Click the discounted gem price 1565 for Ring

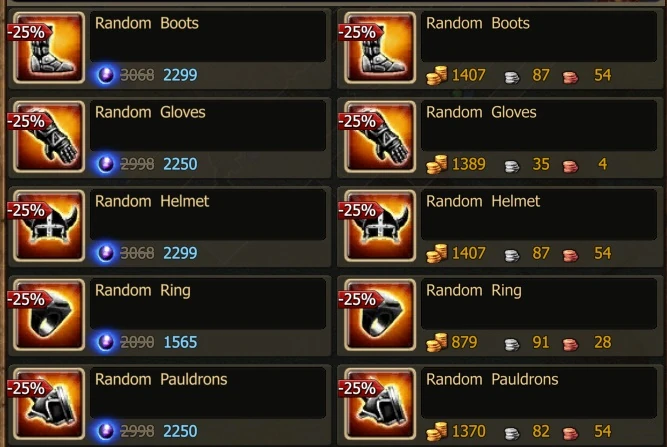[180, 342]
